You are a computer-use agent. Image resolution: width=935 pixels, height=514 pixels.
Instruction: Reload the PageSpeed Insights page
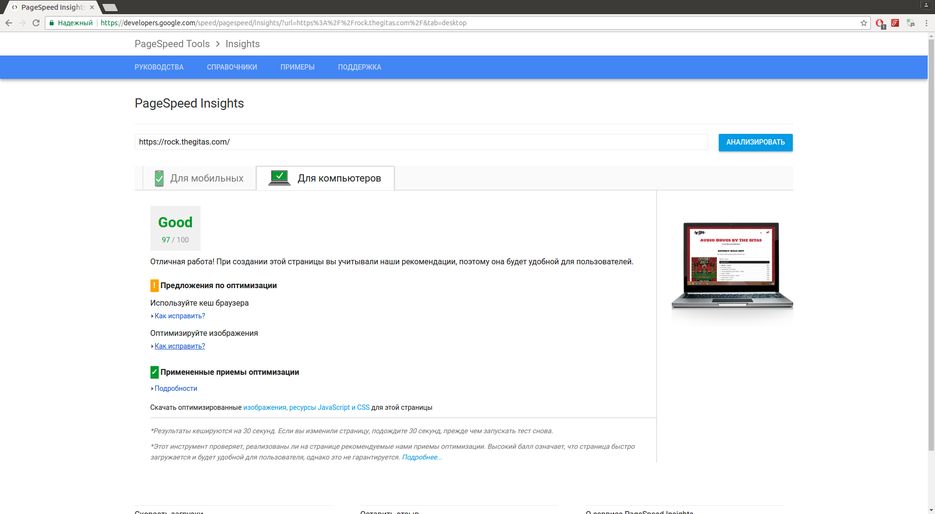tap(36, 23)
